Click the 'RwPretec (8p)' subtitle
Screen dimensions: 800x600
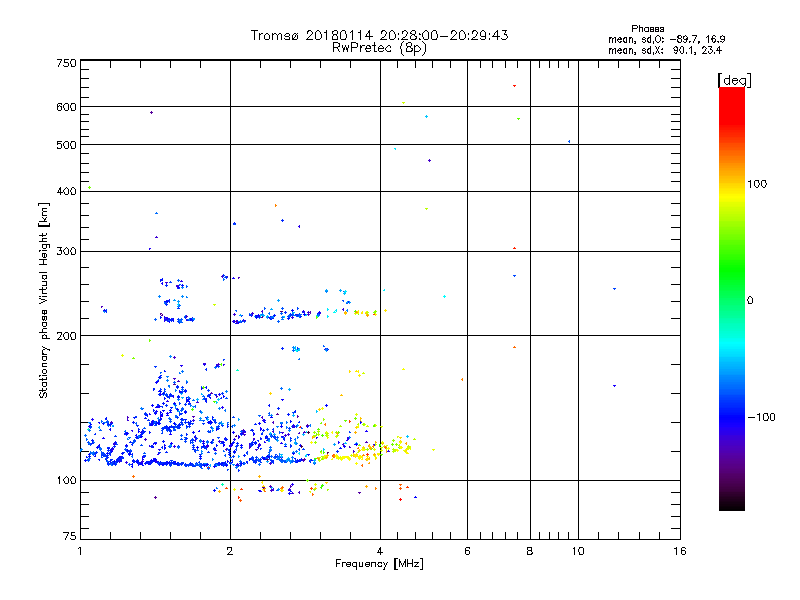[379, 48]
